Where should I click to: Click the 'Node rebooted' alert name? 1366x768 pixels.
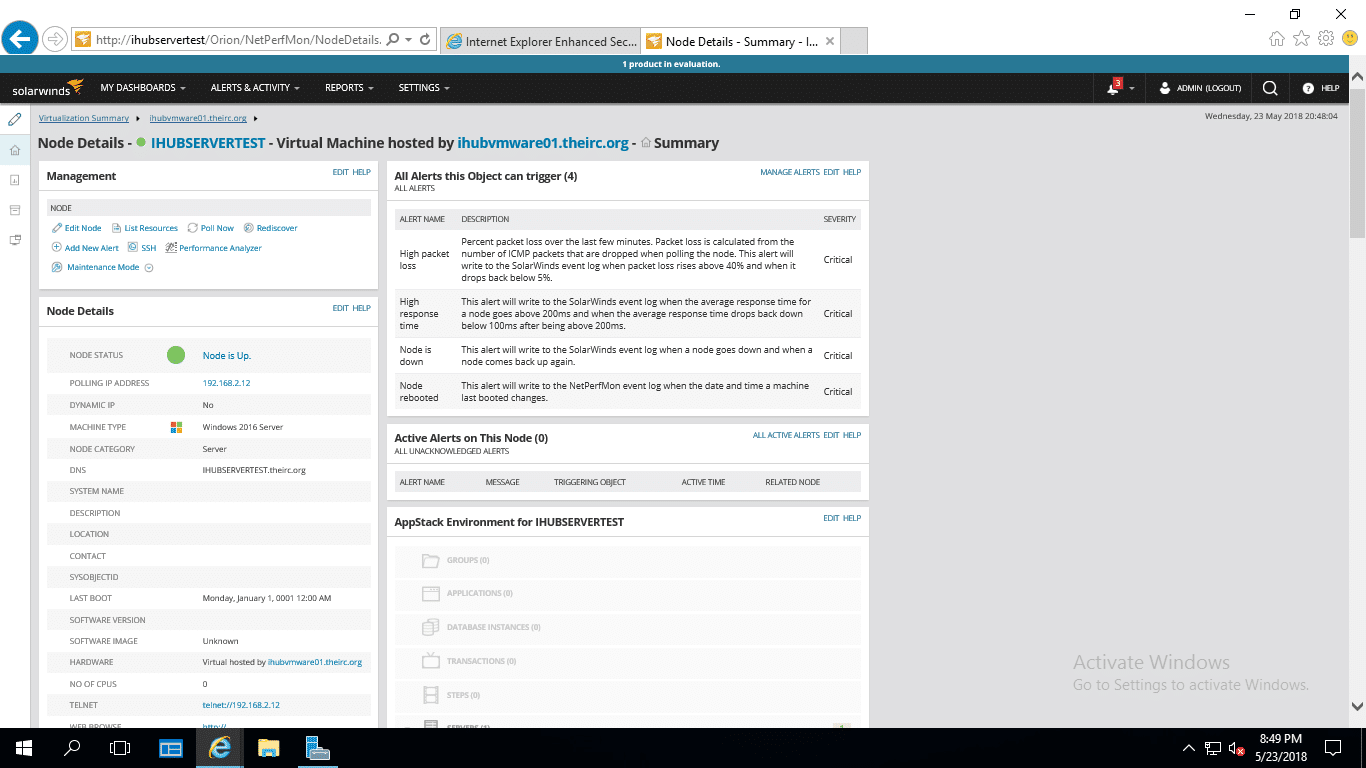pos(419,392)
